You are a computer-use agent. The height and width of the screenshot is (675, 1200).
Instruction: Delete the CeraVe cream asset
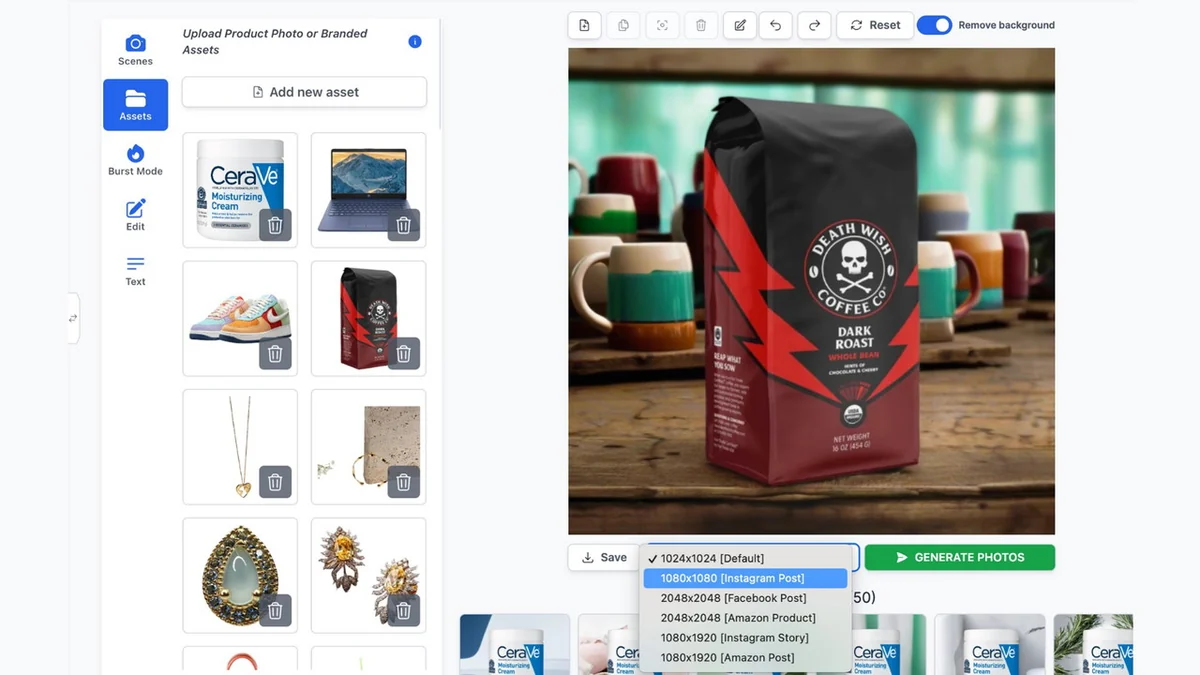[275, 225]
